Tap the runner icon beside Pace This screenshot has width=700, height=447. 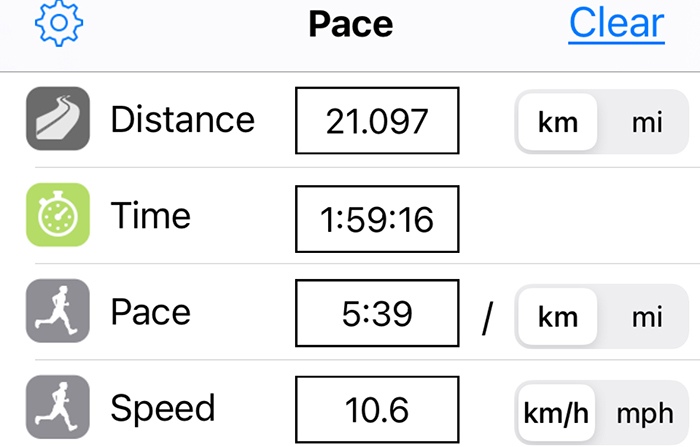pyautogui.click(x=58, y=311)
